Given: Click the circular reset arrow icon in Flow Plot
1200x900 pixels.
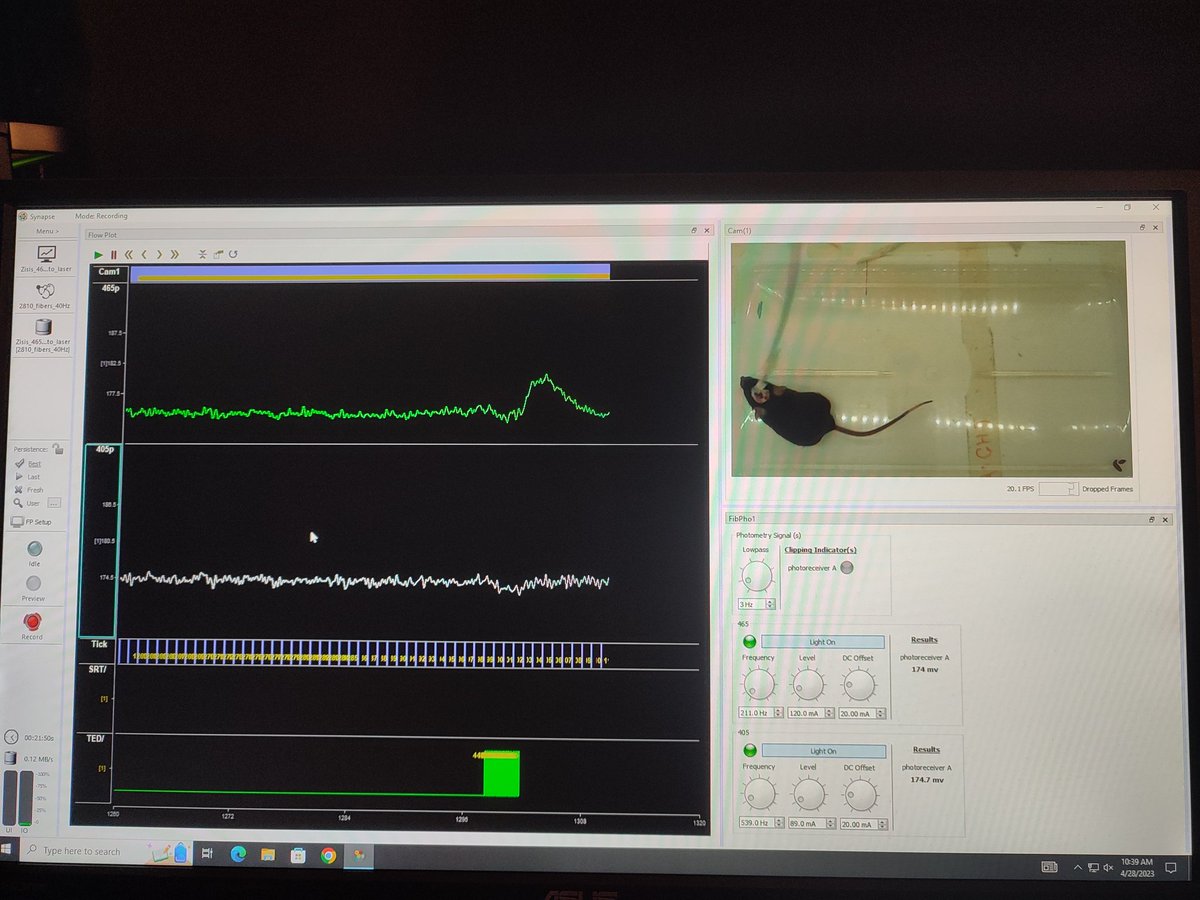Looking at the screenshot, I should coord(233,254).
